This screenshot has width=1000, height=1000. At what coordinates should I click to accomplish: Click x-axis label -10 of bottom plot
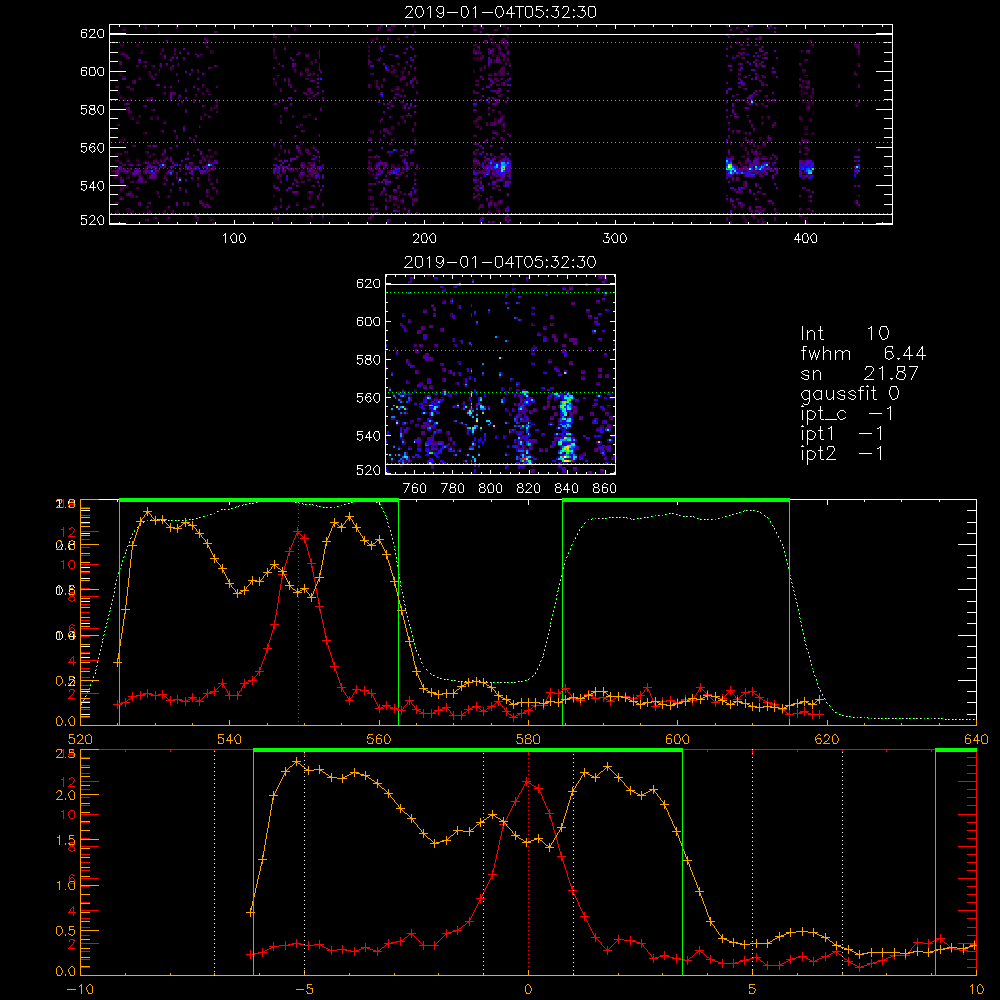[80, 989]
